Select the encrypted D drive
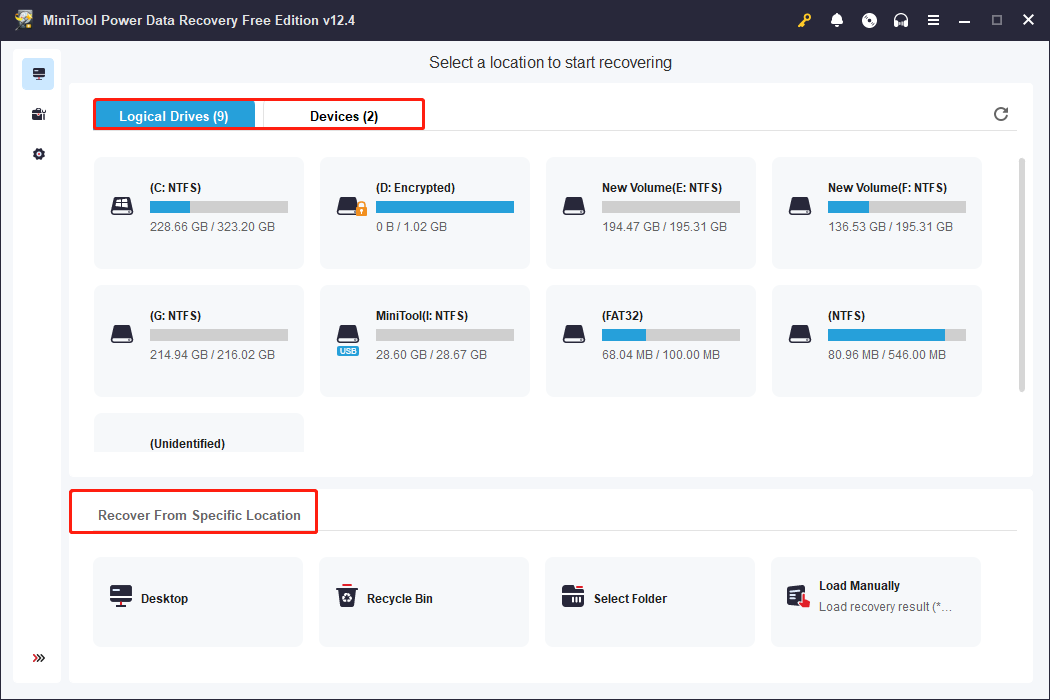Screen dimensions: 1050x700 pyautogui.click(x=424, y=212)
